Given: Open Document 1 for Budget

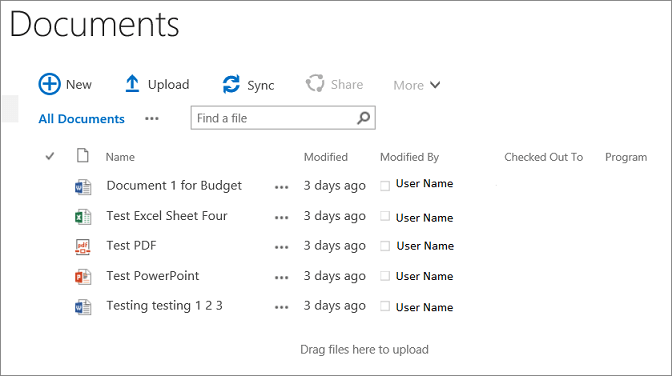Looking at the screenshot, I should point(174,186).
